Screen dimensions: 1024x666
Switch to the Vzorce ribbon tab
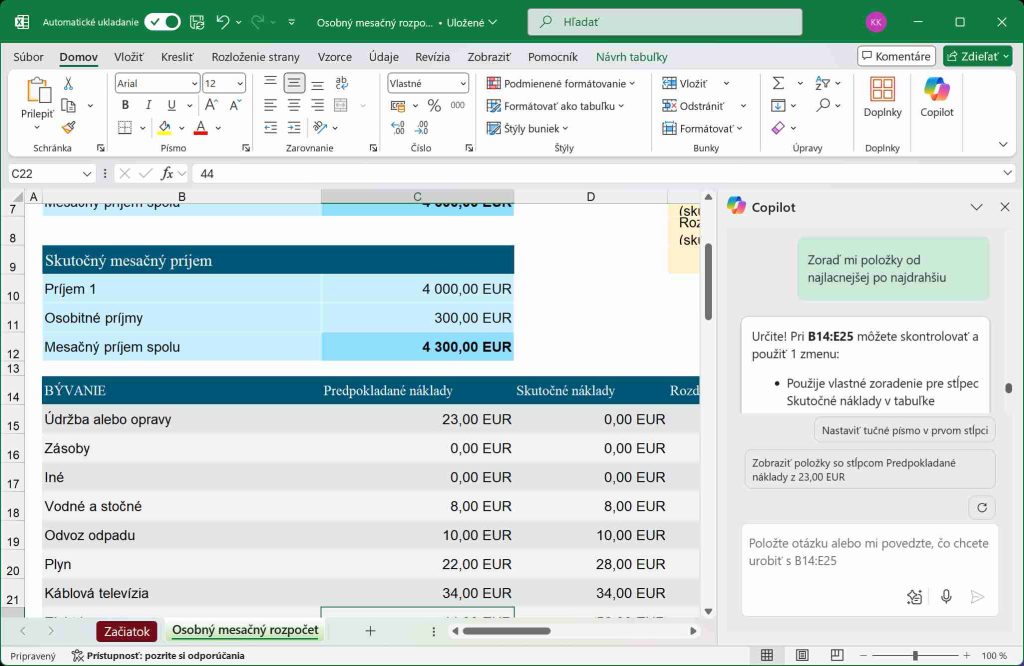pyautogui.click(x=335, y=57)
